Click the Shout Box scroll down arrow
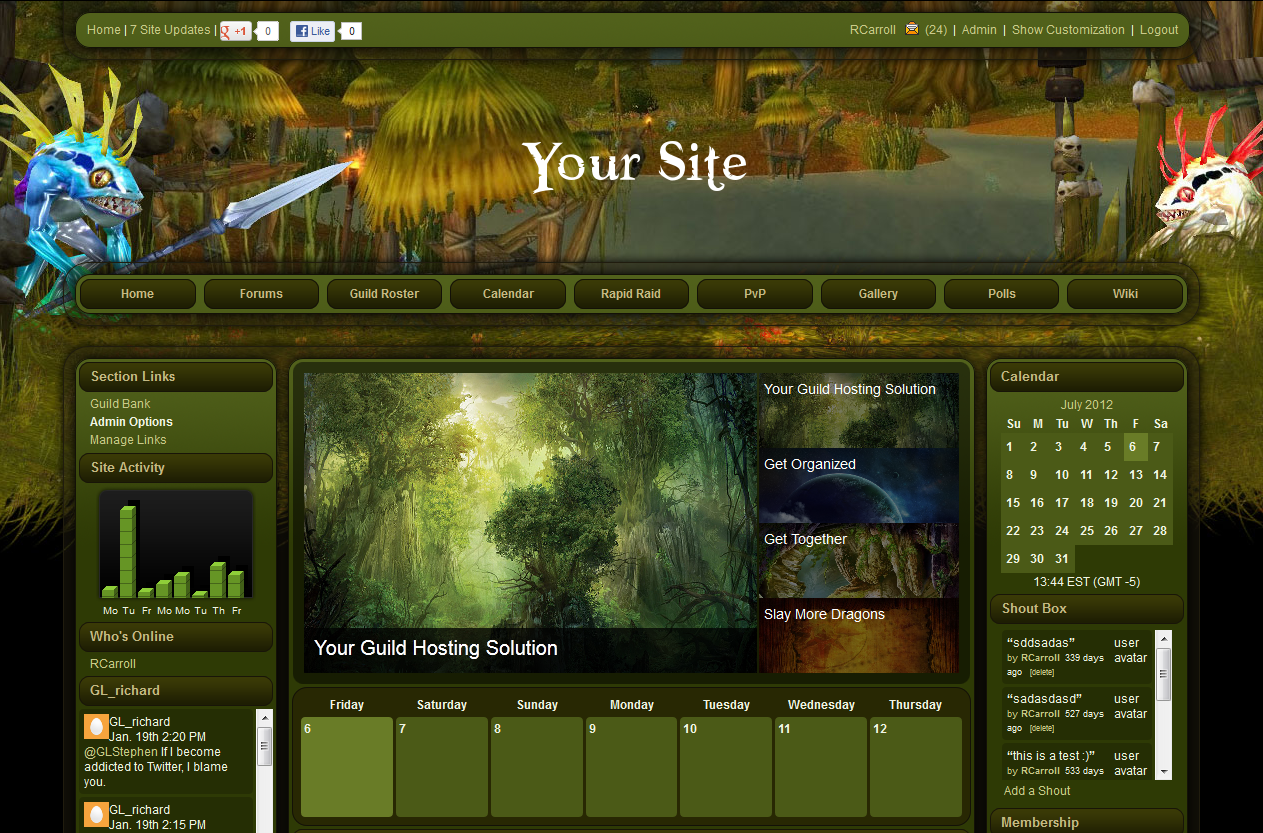1263x833 pixels. (1163, 772)
